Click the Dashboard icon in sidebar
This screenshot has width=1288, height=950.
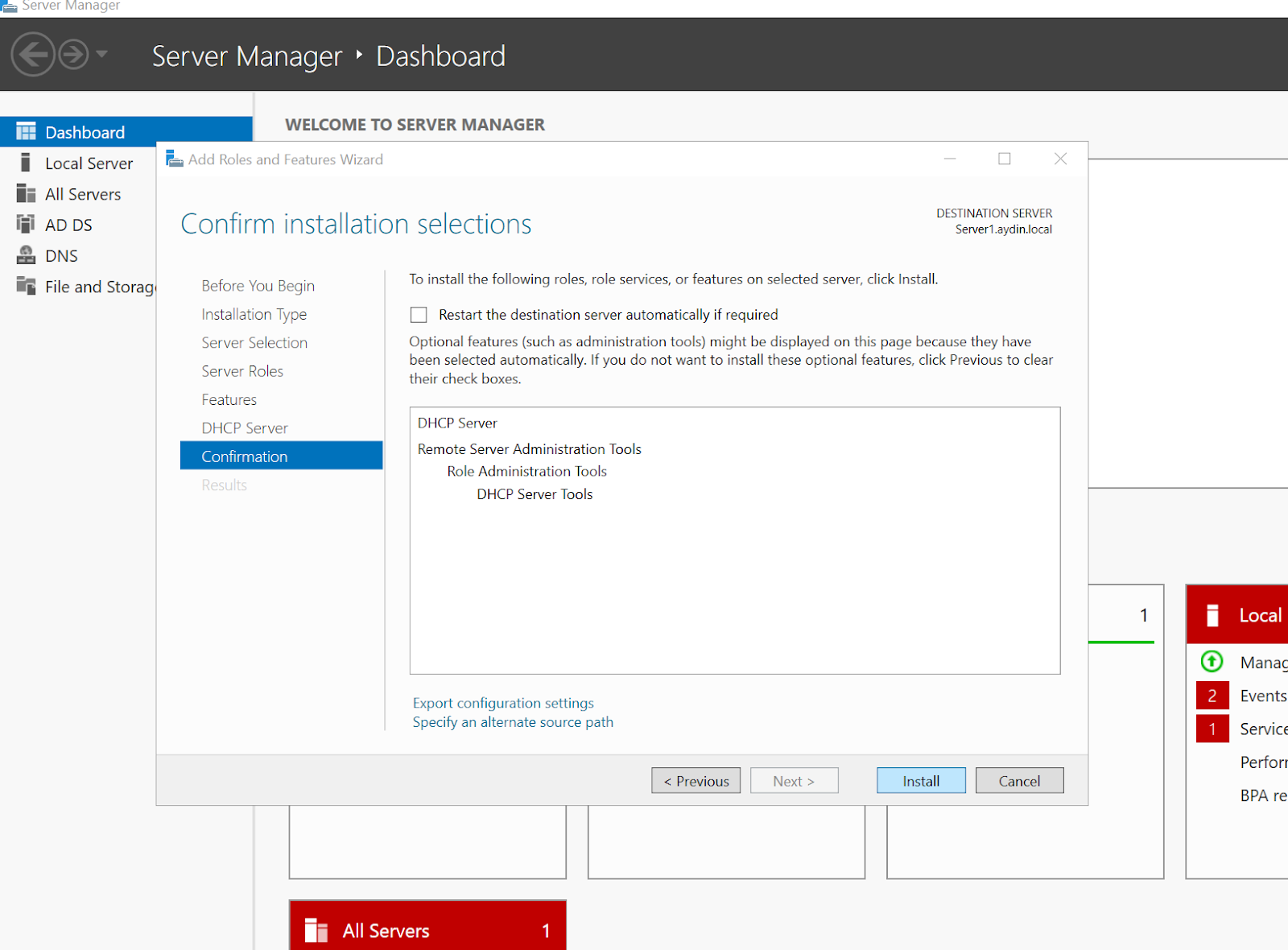26,132
